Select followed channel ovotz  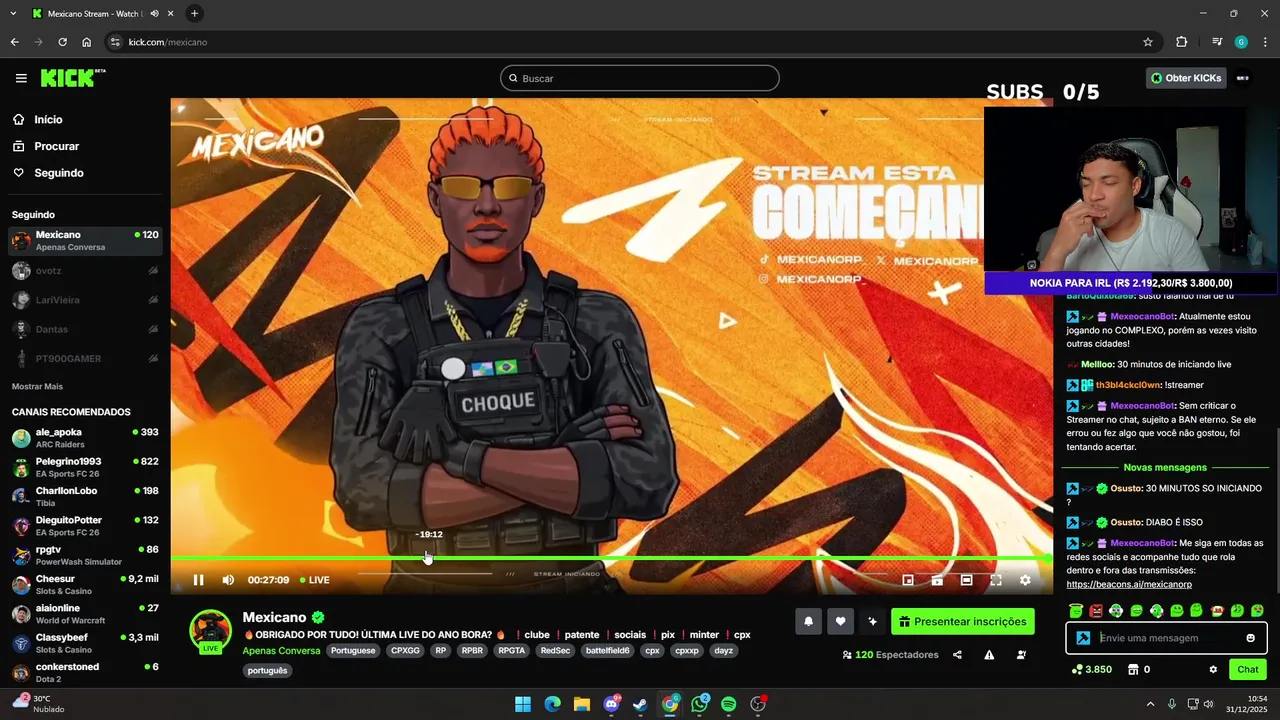pyautogui.click(x=85, y=271)
